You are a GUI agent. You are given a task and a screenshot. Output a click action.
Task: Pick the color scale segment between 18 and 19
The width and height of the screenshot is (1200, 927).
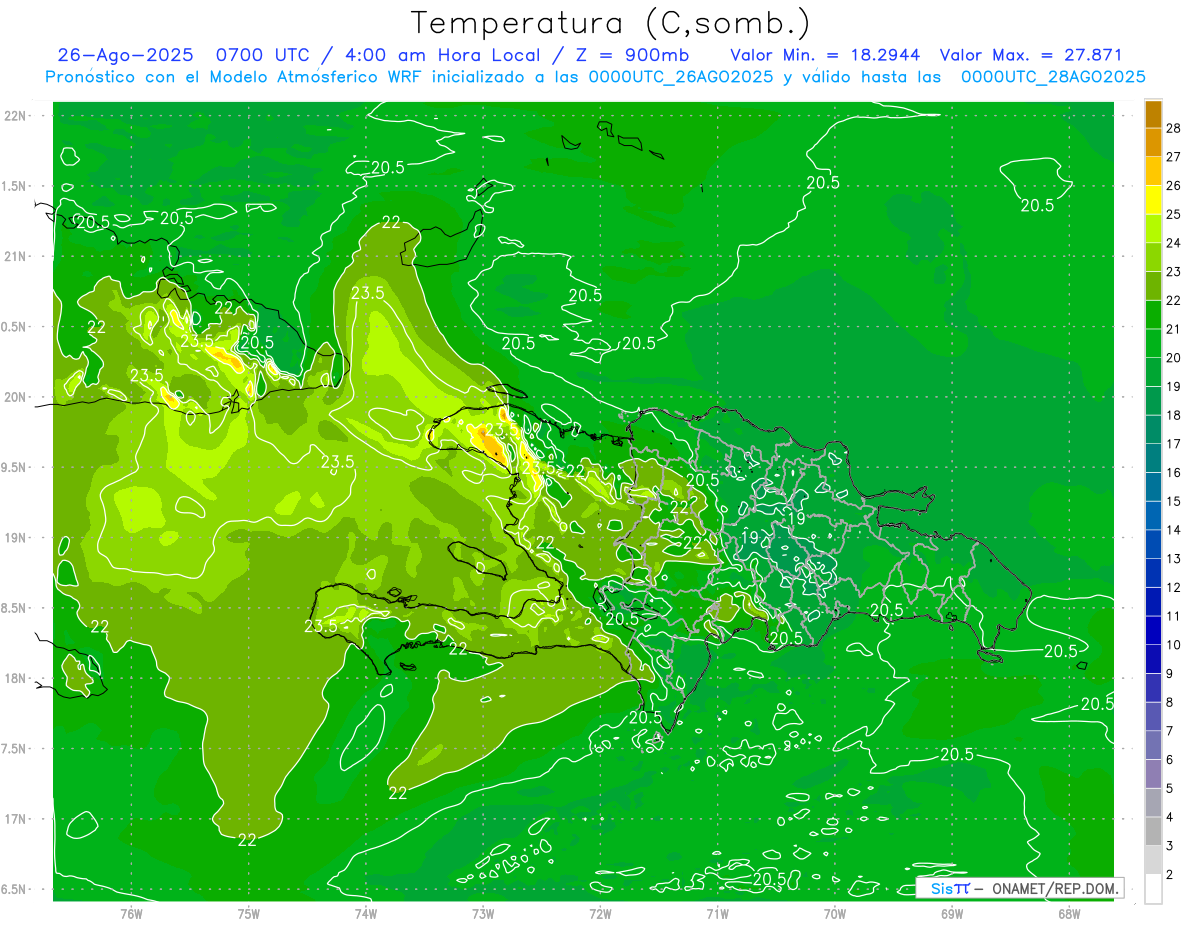[1153, 401]
